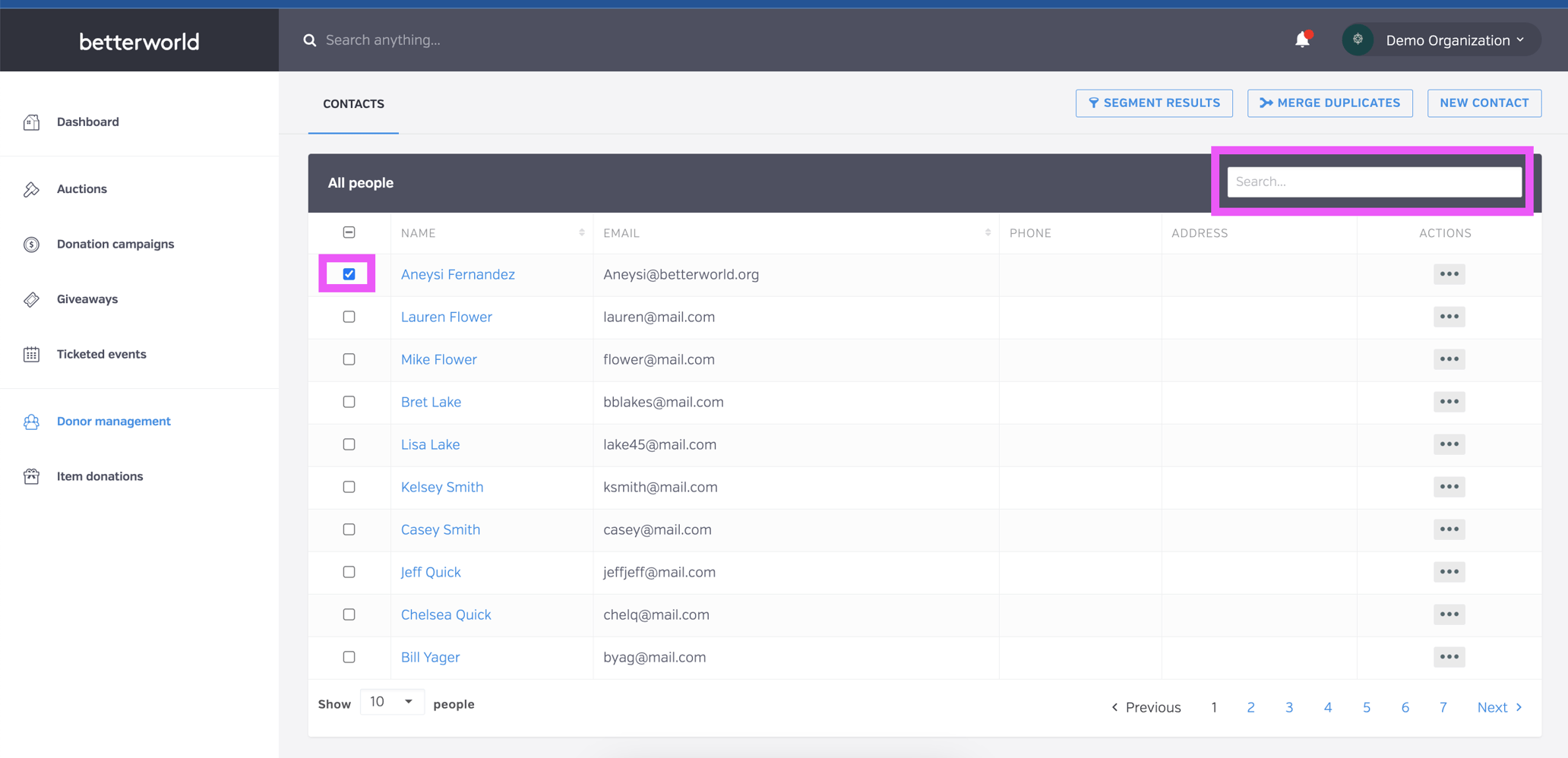Click the Giveaways ticket icon
This screenshot has width=1568, height=758.
pyautogui.click(x=31, y=299)
